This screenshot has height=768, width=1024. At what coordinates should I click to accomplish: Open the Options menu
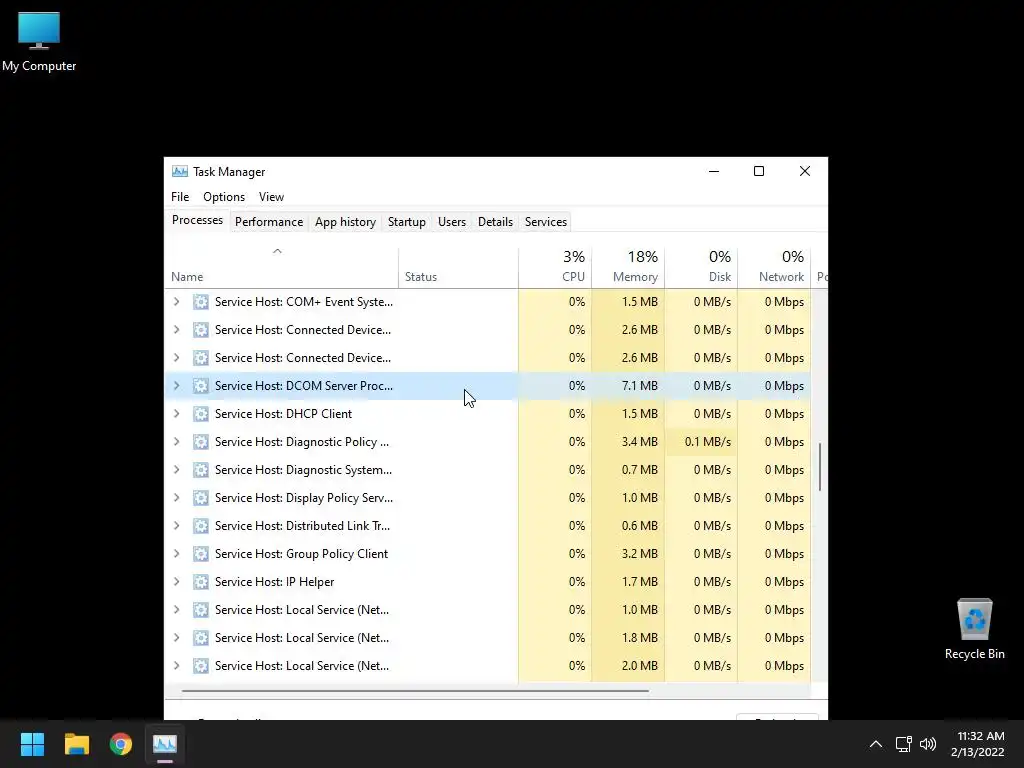pyautogui.click(x=224, y=197)
